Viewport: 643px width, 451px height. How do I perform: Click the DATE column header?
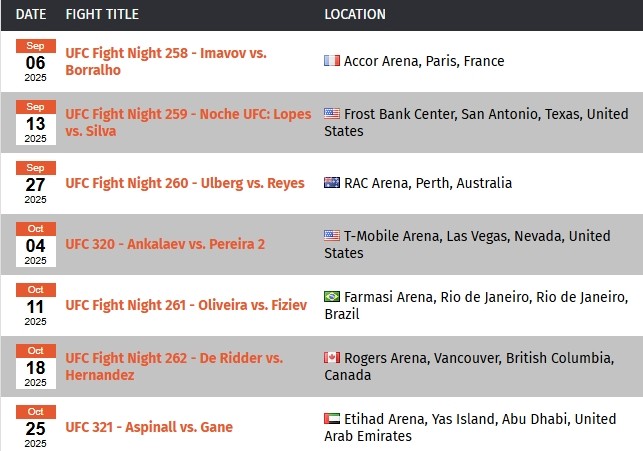[x=31, y=14]
